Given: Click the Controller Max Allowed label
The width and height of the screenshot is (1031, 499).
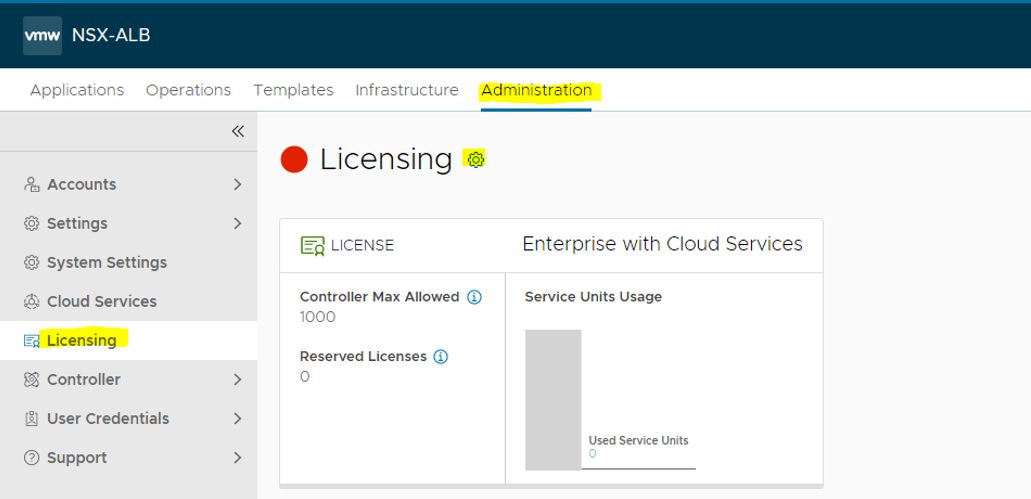Looking at the screenshot, I should 379,297.
